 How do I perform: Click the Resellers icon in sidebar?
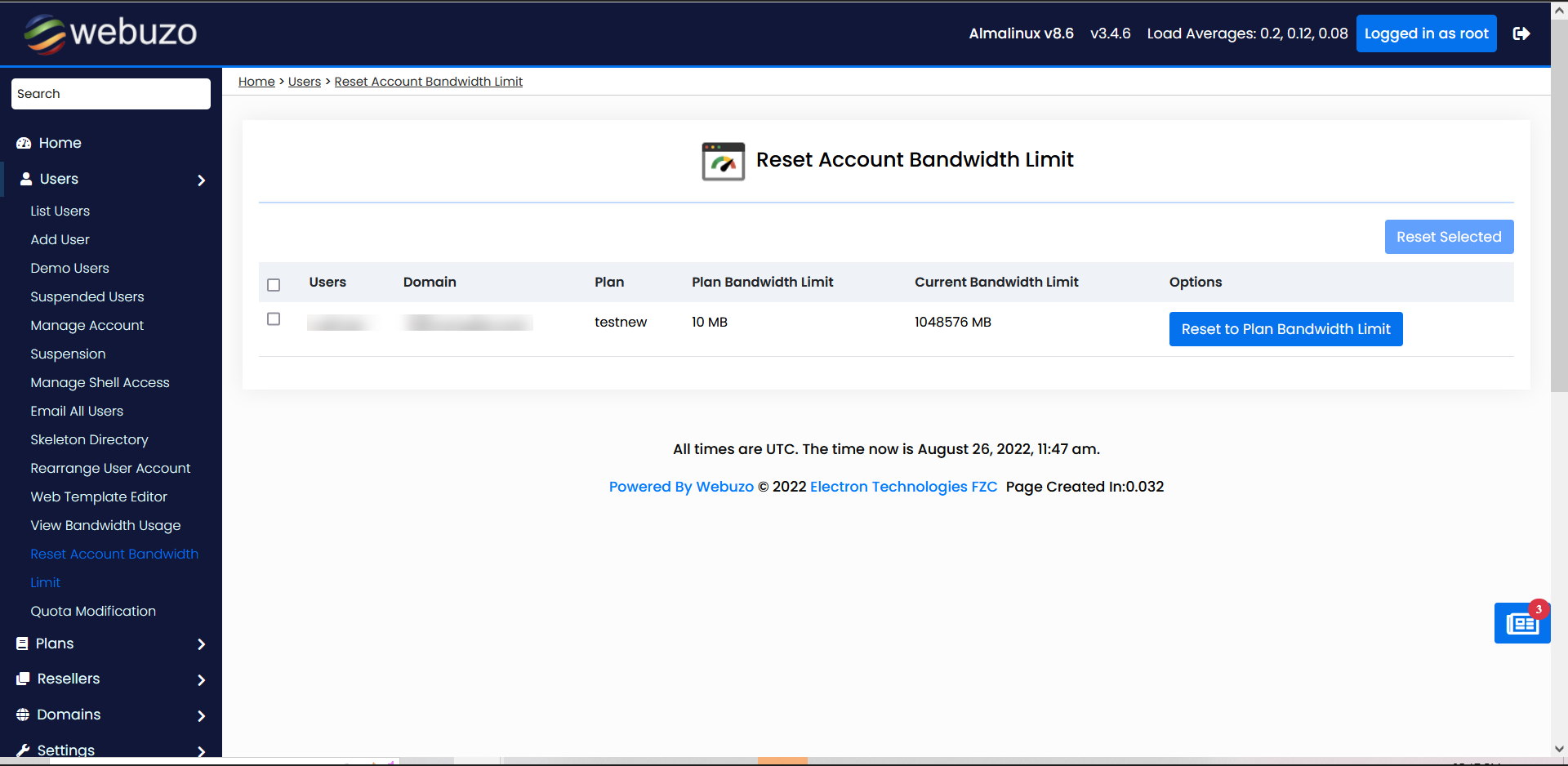[23, 679]
